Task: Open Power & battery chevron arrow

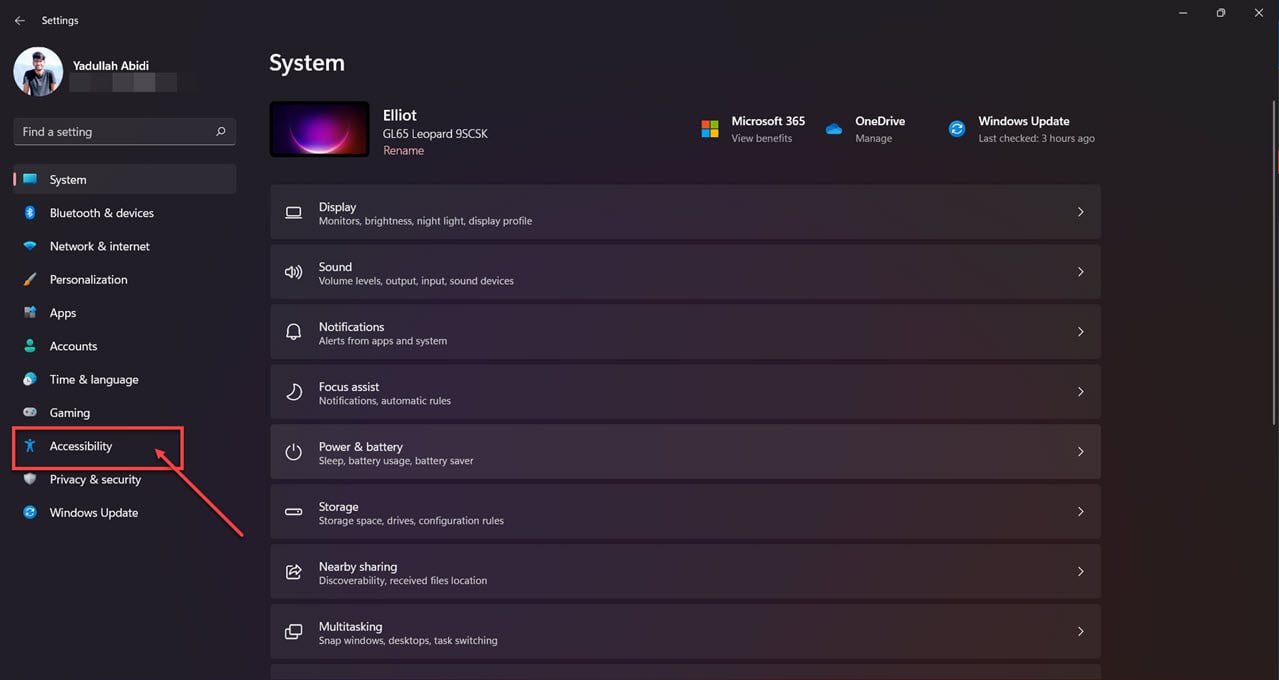Action: pyautogui.click(x=1080, y=452)
